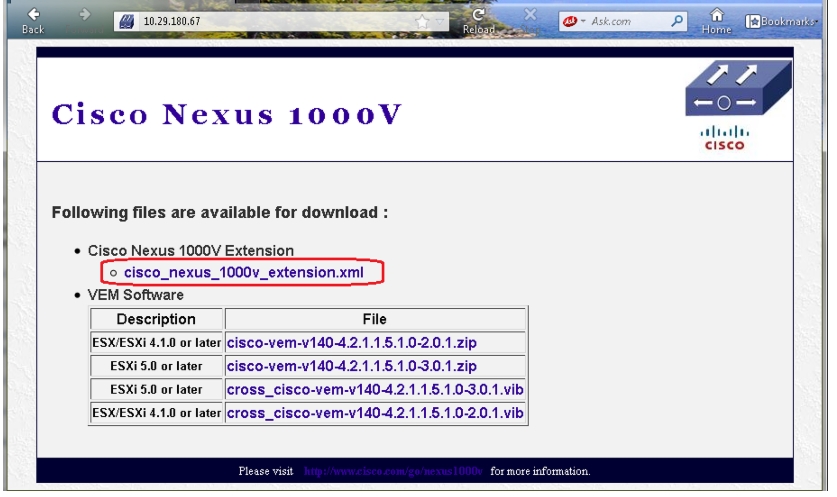Click the magnifier search icon

[x=677, y=21]
